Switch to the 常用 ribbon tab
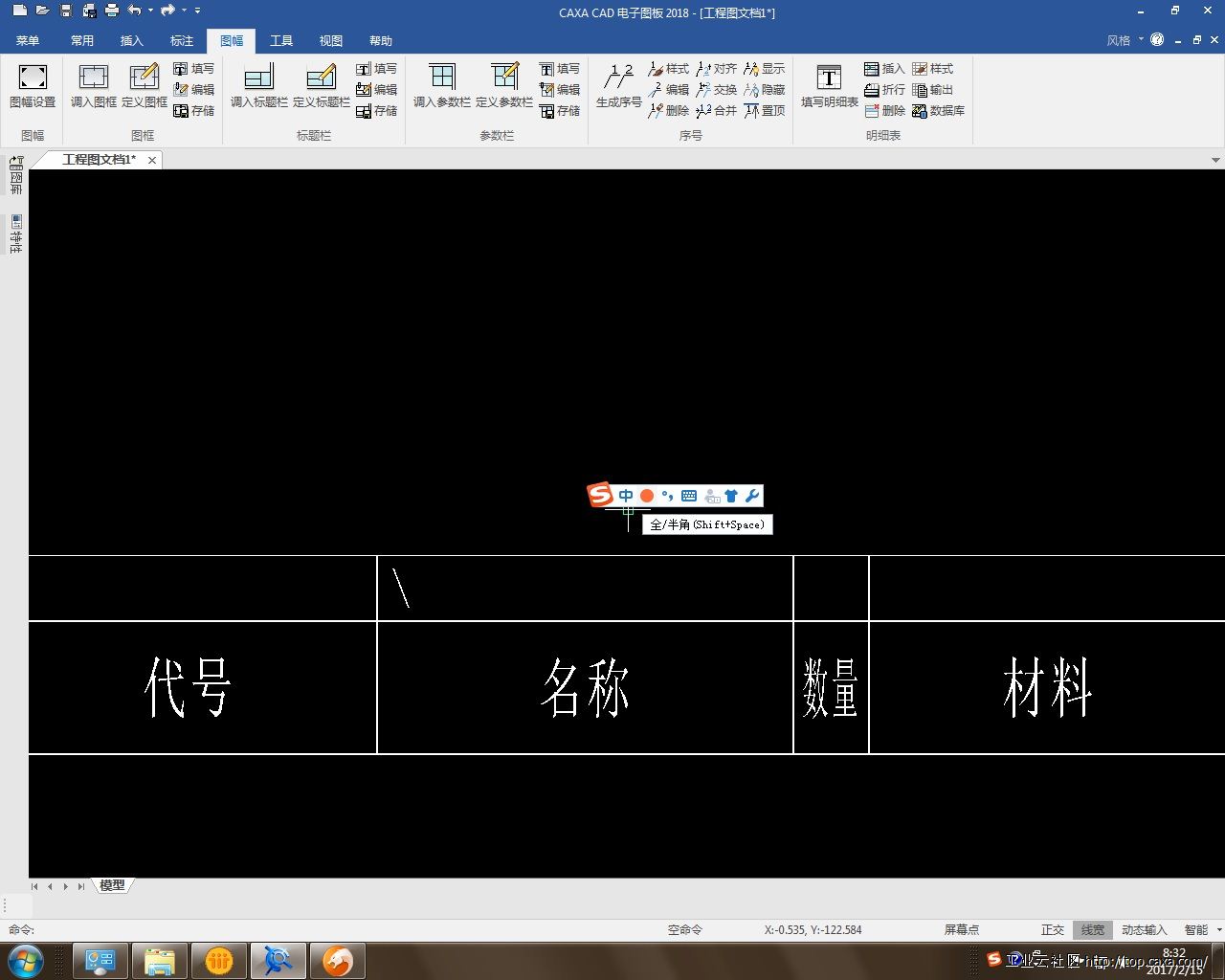Viewport: 1225px width, 980px height. click(x=82, y=40)
